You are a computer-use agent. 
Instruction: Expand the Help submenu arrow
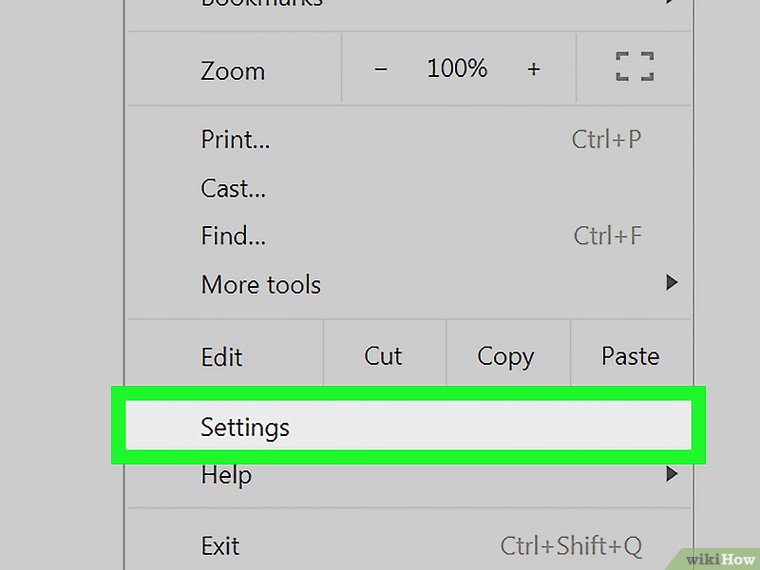coord(672,474)
